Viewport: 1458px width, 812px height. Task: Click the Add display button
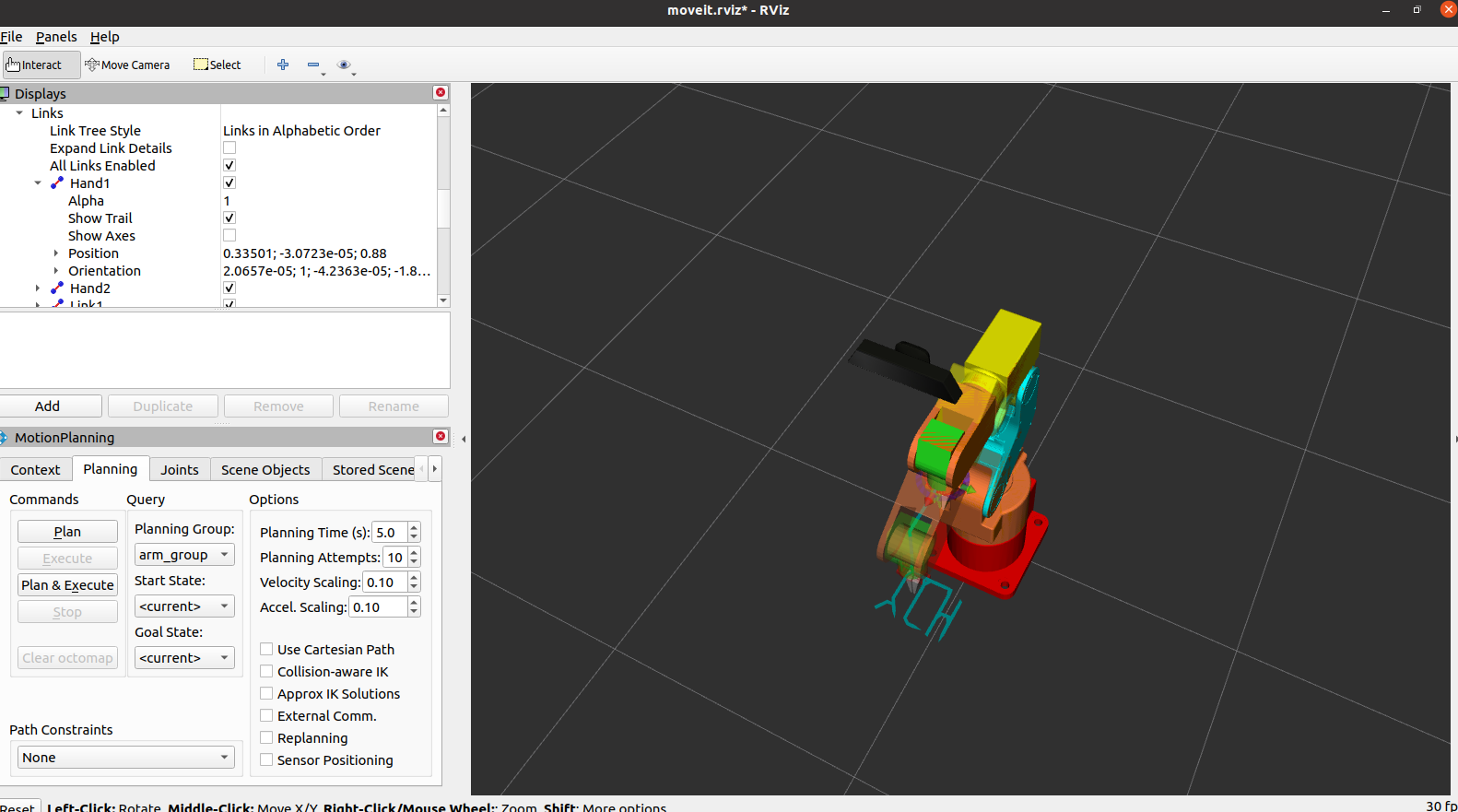[48, 406]
